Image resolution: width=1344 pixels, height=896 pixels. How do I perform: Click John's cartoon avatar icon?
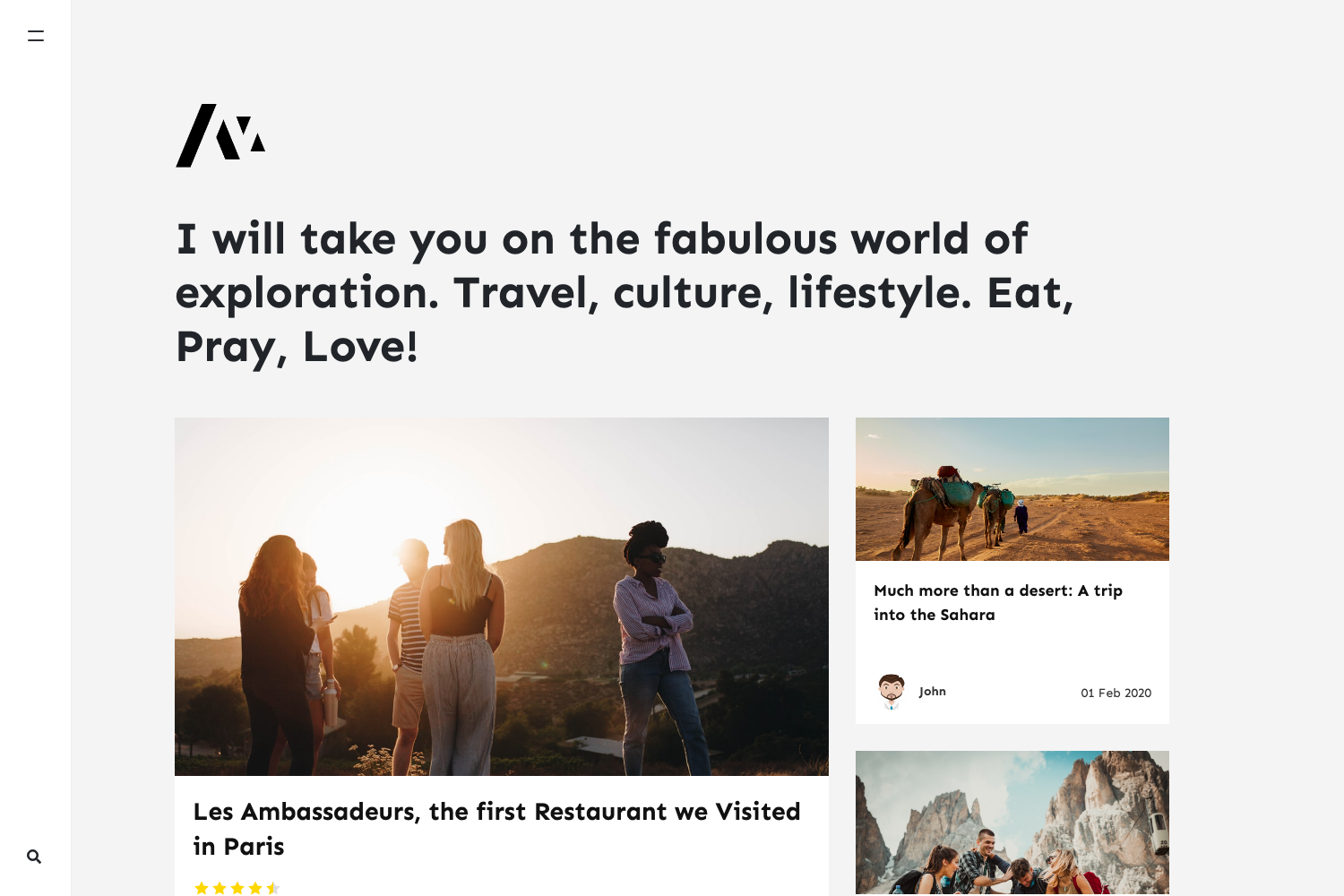point(891,692)
